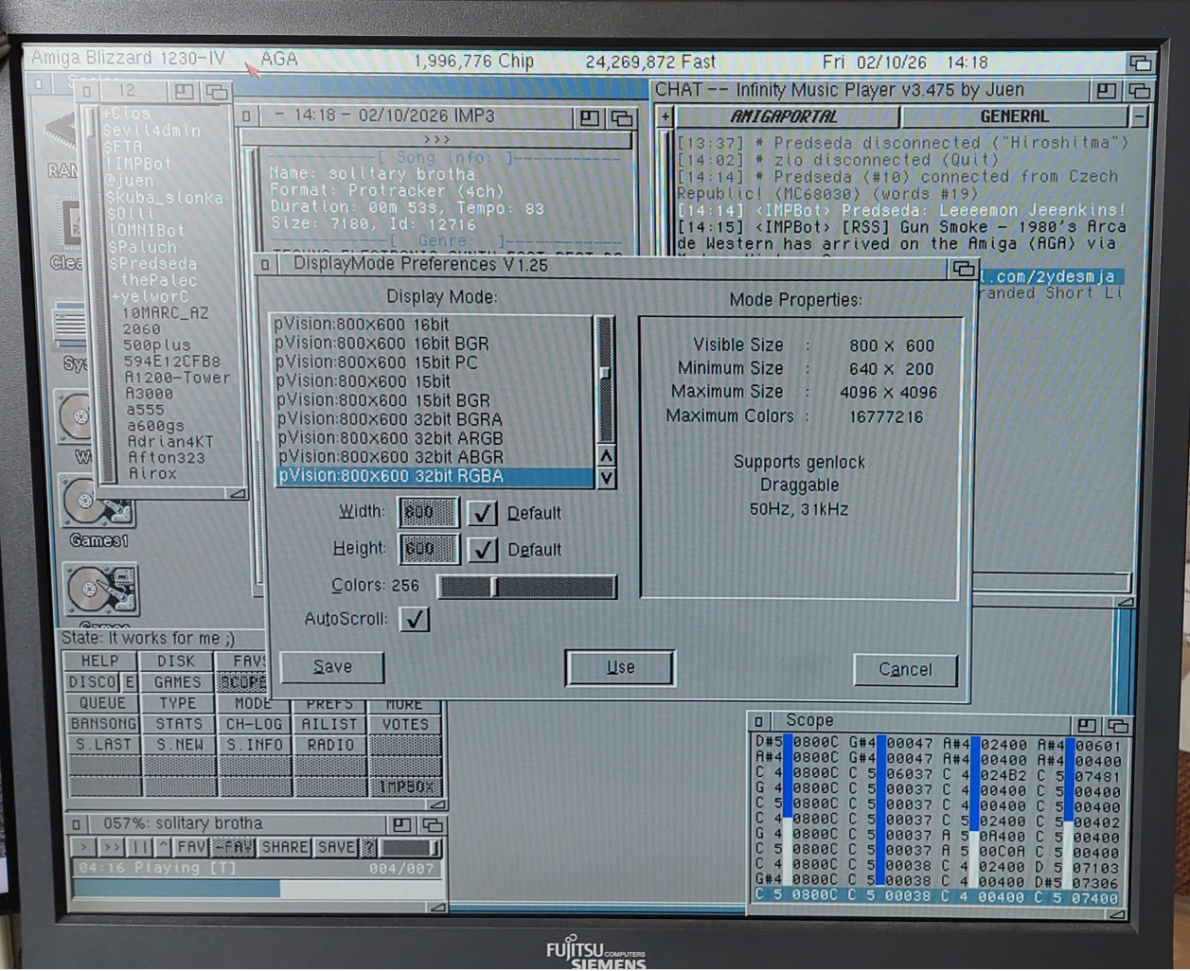Share the current song with SHARE button
Image resolution: width=1190 pixels, height=971 pixels.
[x=285, y=846]
